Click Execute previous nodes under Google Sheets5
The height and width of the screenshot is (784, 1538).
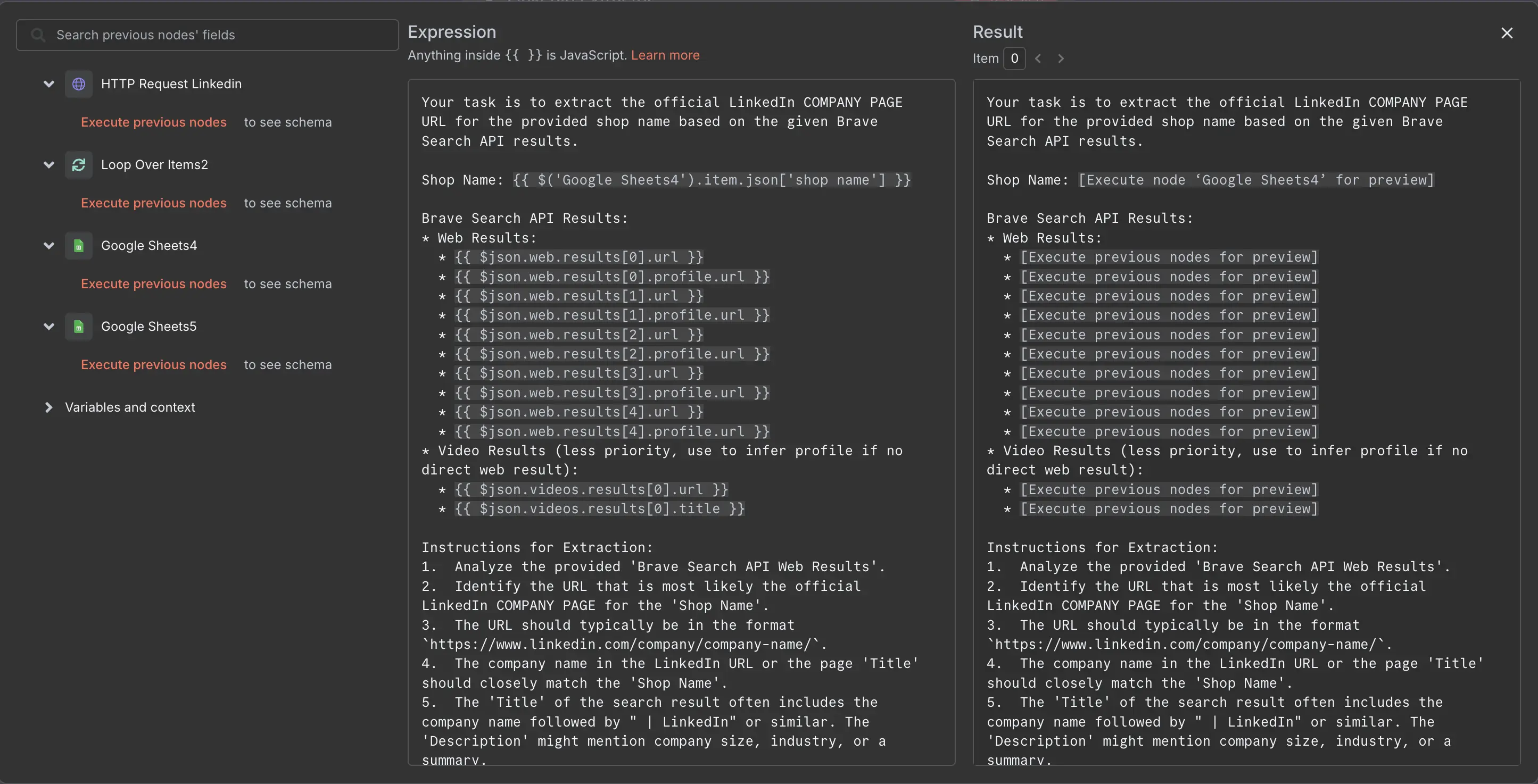(153, 364)
